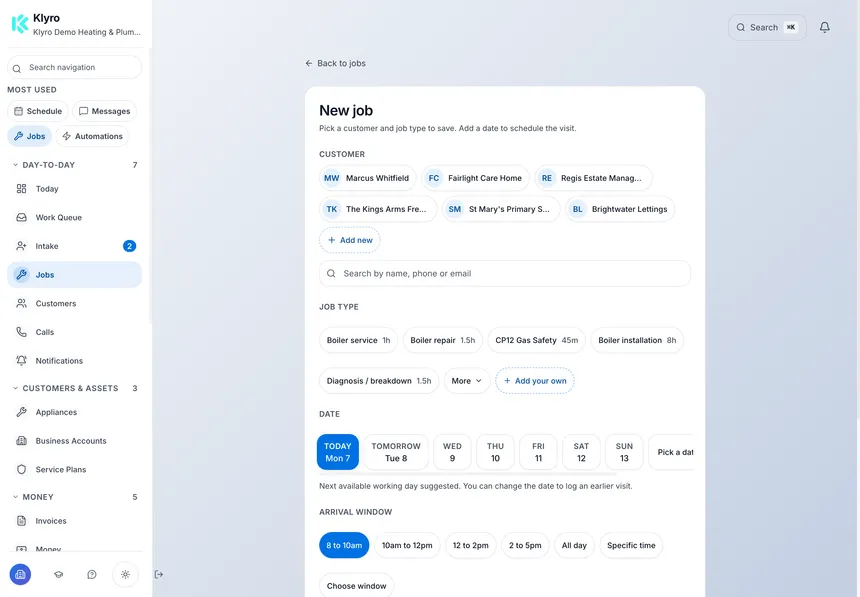Open Work Queue in the sidebar
This screenshot has width=860, height=597.
pos(75,217)
